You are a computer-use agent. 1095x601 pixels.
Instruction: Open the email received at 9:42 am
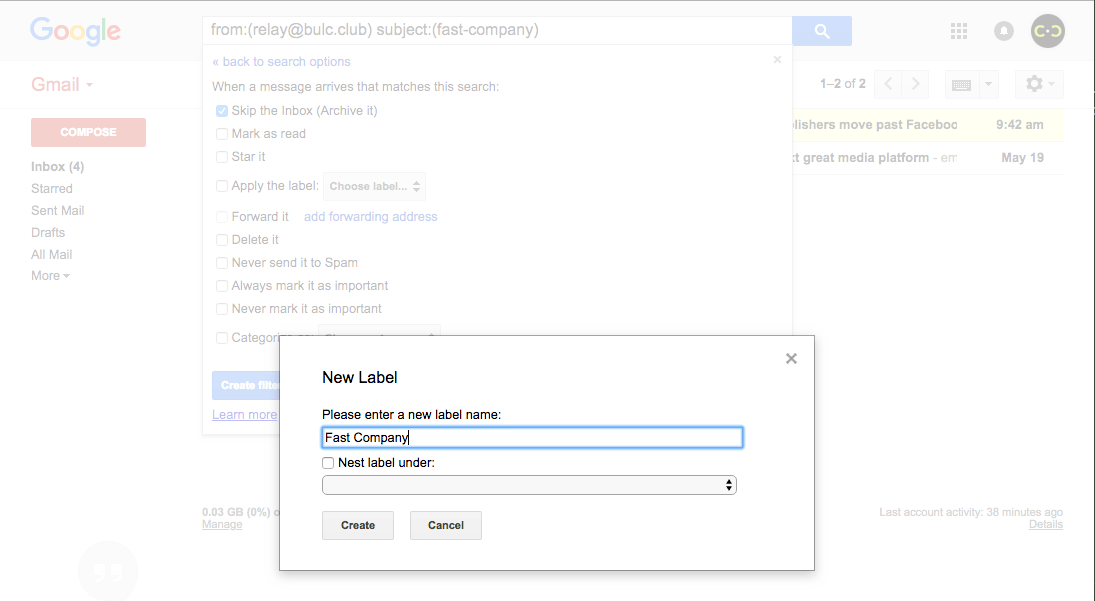point(929,125)
